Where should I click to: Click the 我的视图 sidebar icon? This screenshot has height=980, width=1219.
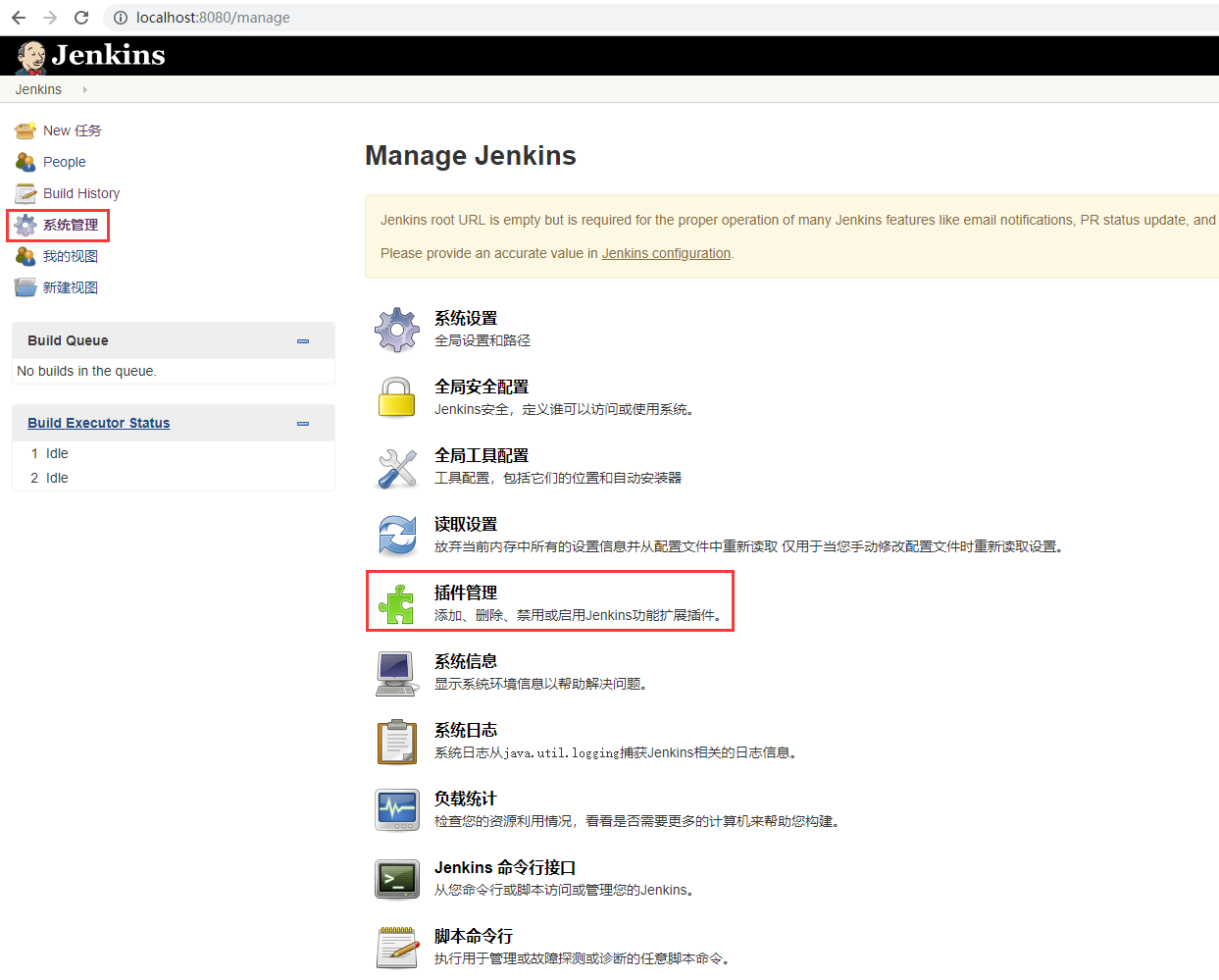25,256
